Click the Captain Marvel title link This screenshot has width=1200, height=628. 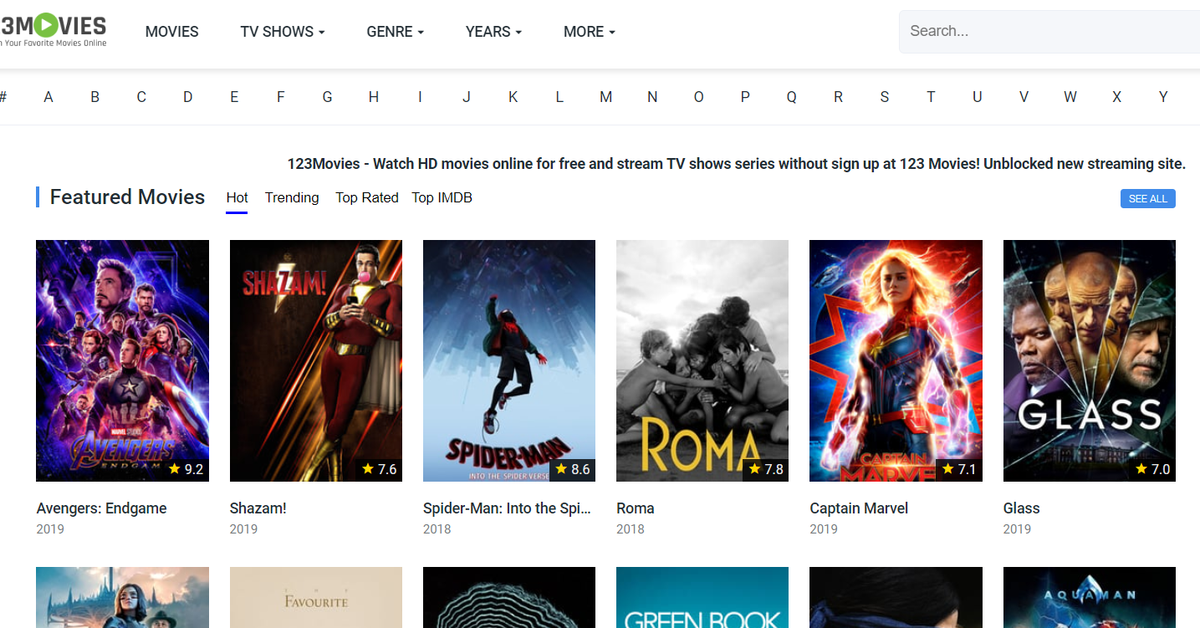(x=859, y=508)
